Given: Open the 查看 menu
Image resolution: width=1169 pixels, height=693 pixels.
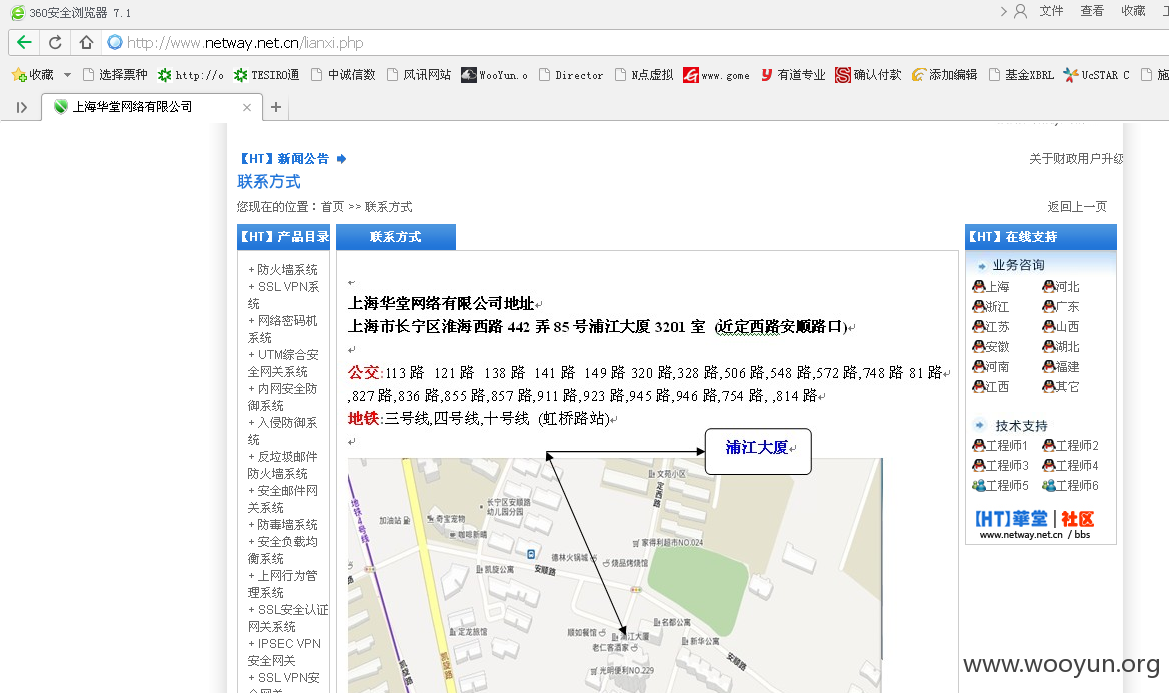Looking at the screenshot, I should (1092, 10).
